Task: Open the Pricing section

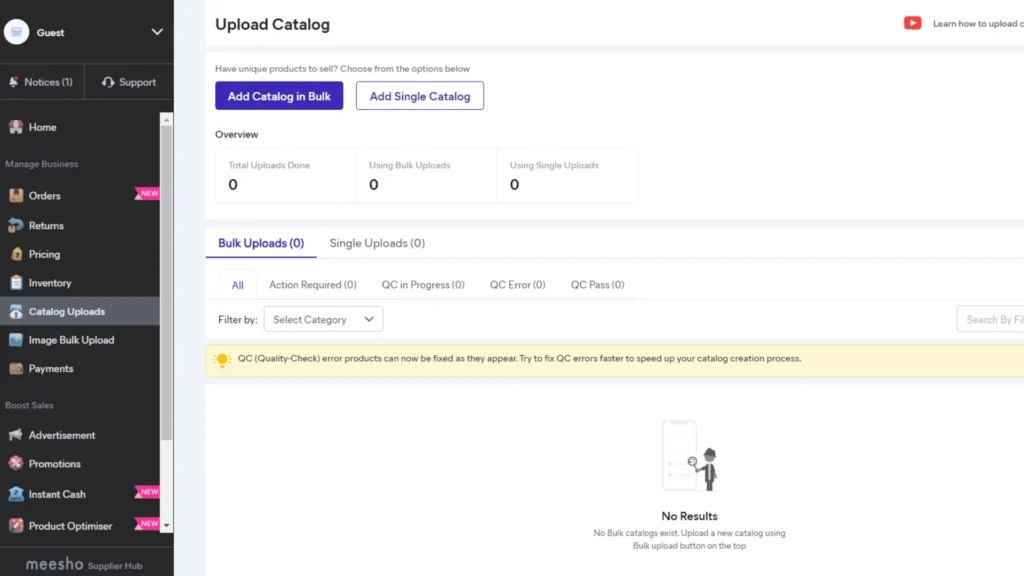Action: click(x=43, y=254)
